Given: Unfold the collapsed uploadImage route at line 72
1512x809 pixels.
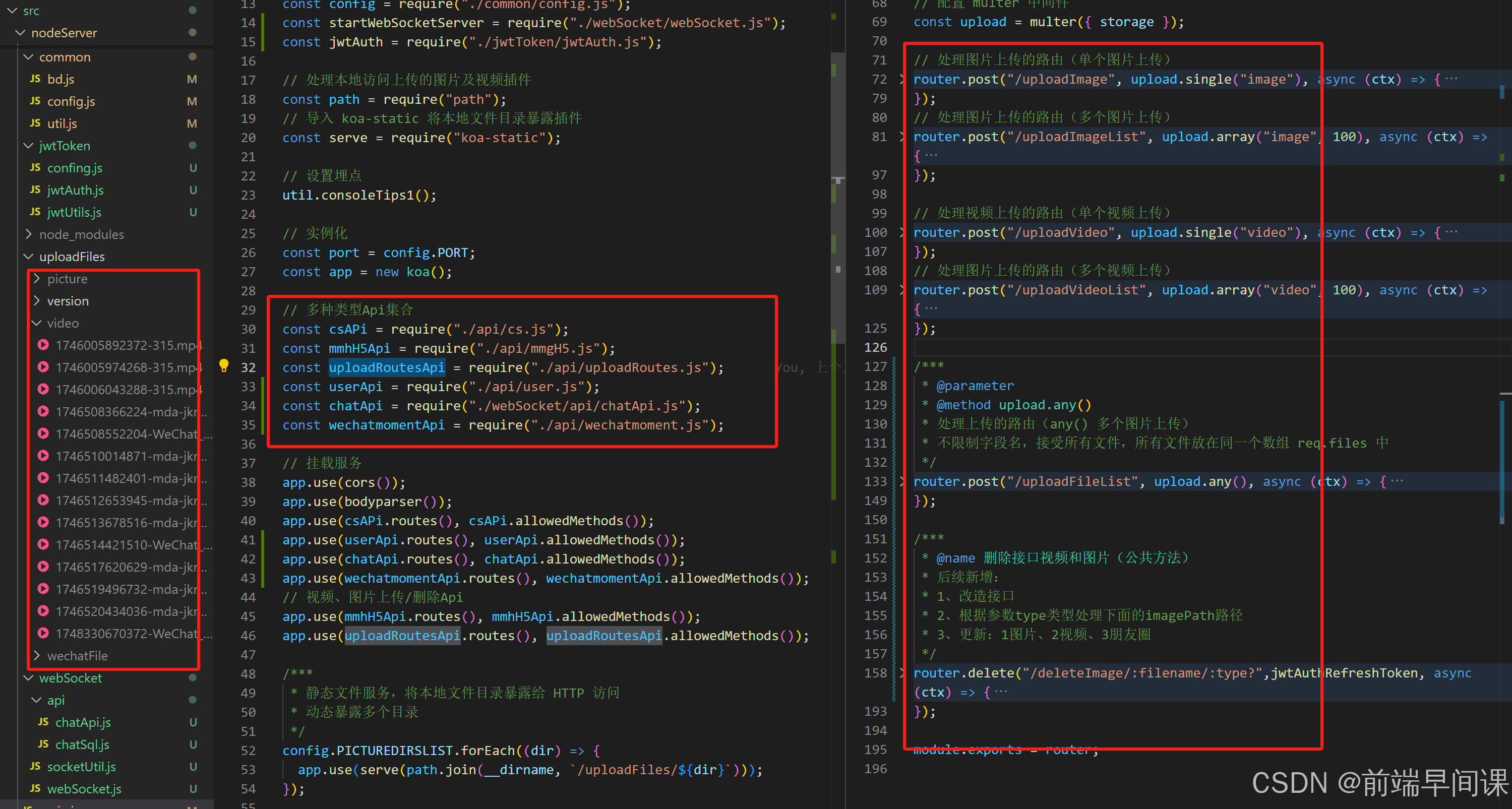Looking at the screenshot, I should [902, 79].
